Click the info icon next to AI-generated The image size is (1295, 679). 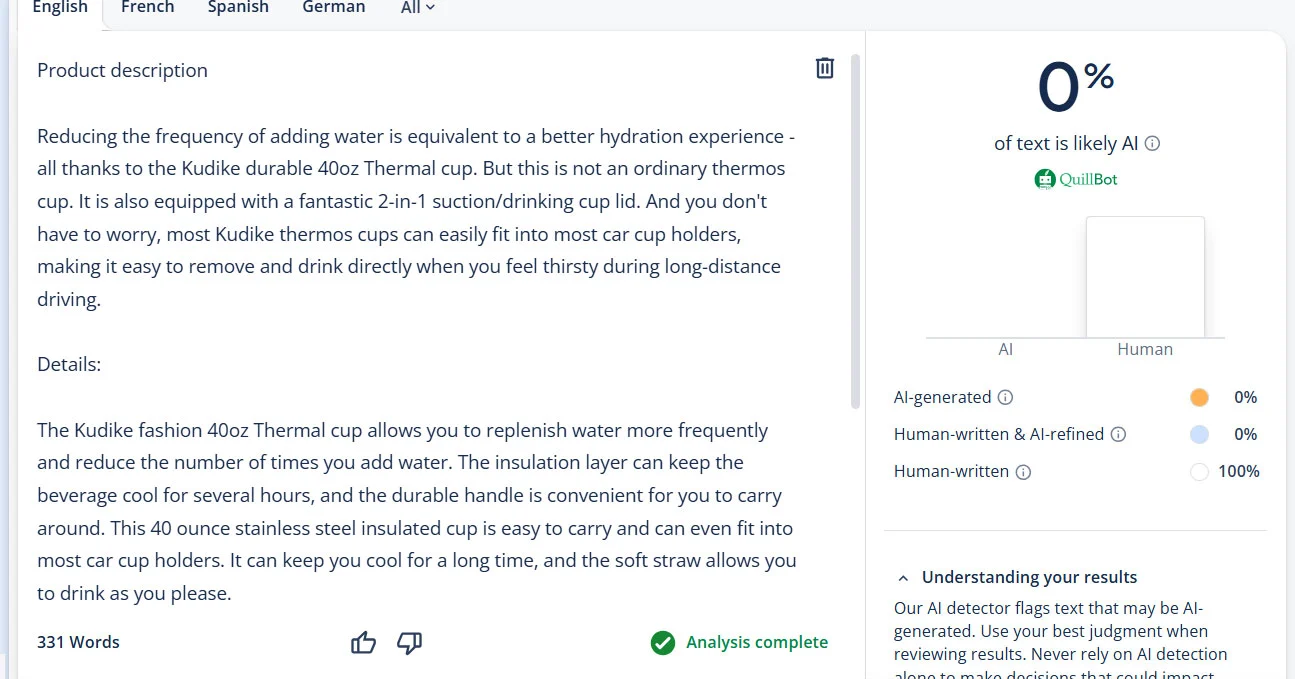1006,398
